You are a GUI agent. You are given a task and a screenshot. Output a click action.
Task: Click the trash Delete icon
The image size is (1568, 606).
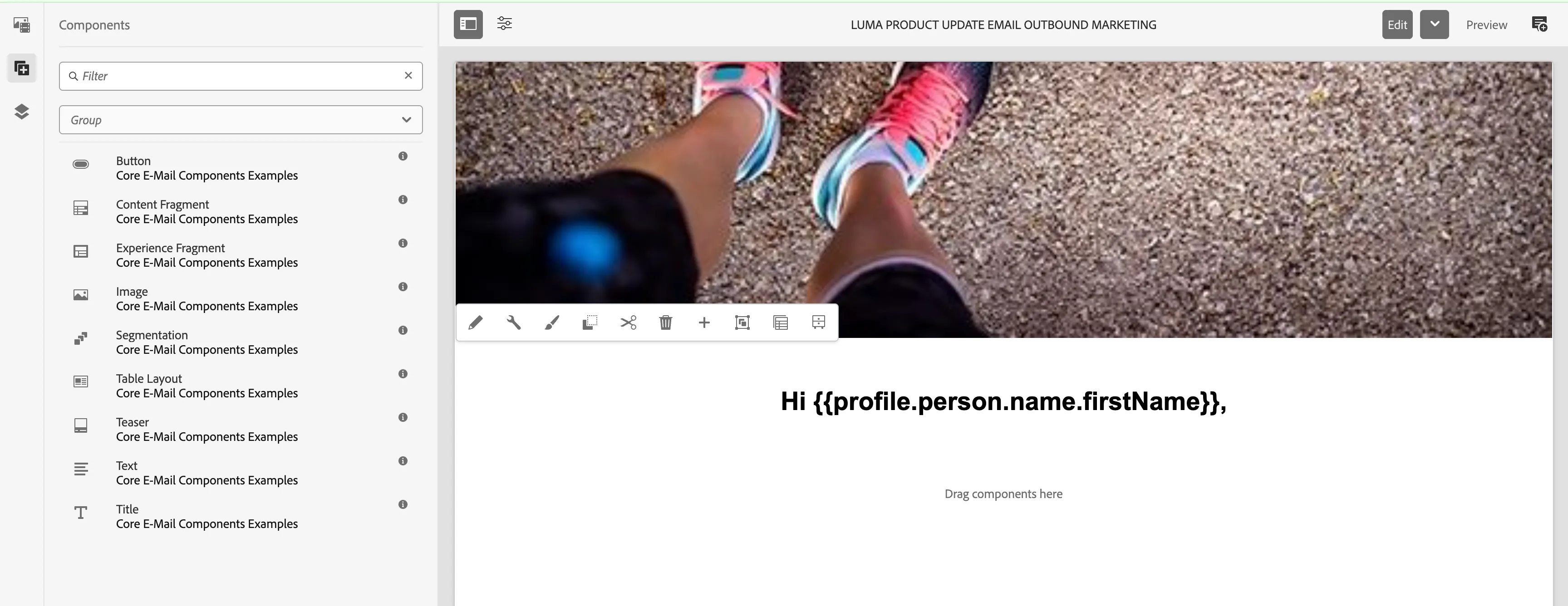click(666, 322)
